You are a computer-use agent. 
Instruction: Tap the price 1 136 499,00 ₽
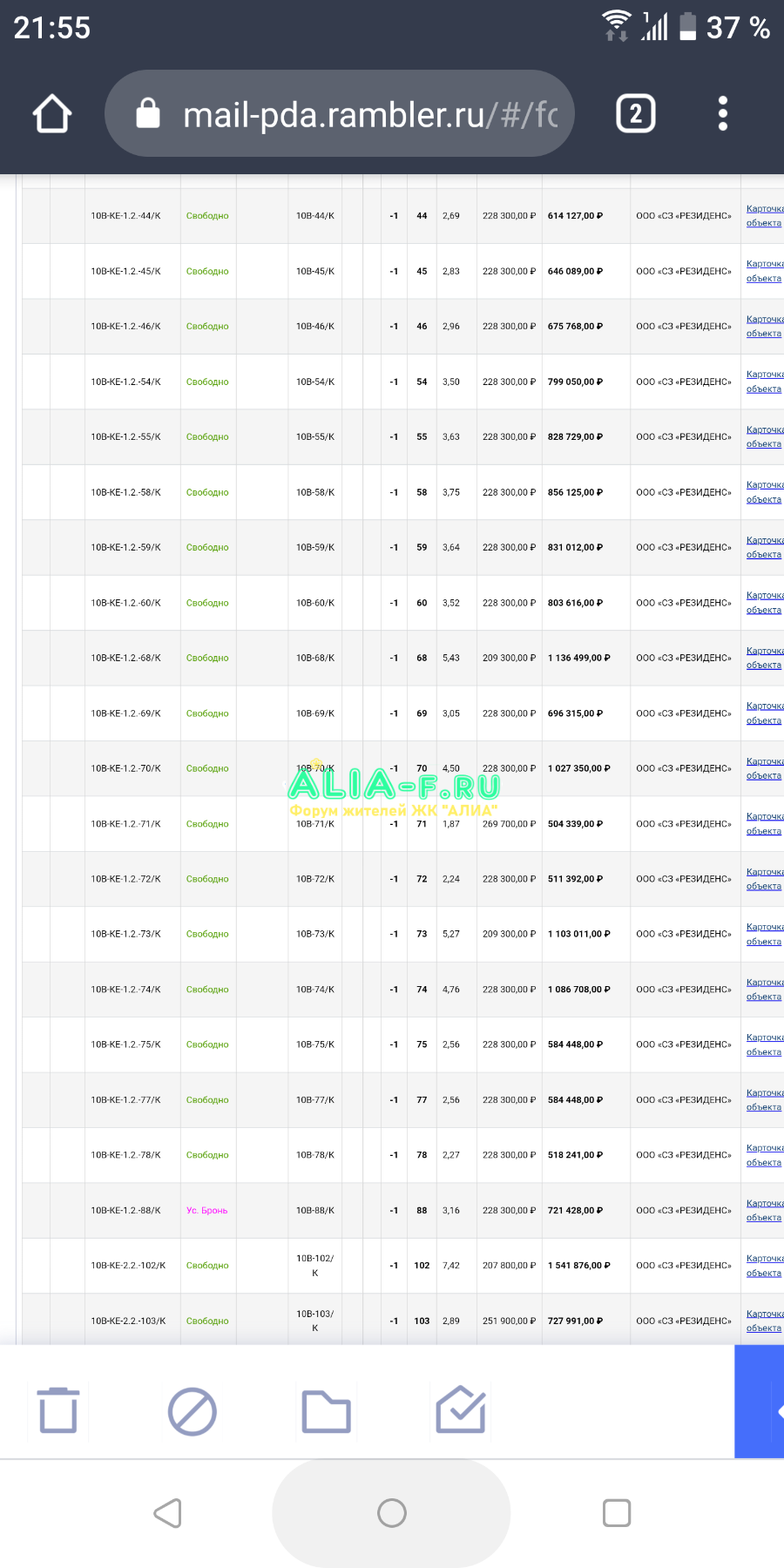(579, 659)
